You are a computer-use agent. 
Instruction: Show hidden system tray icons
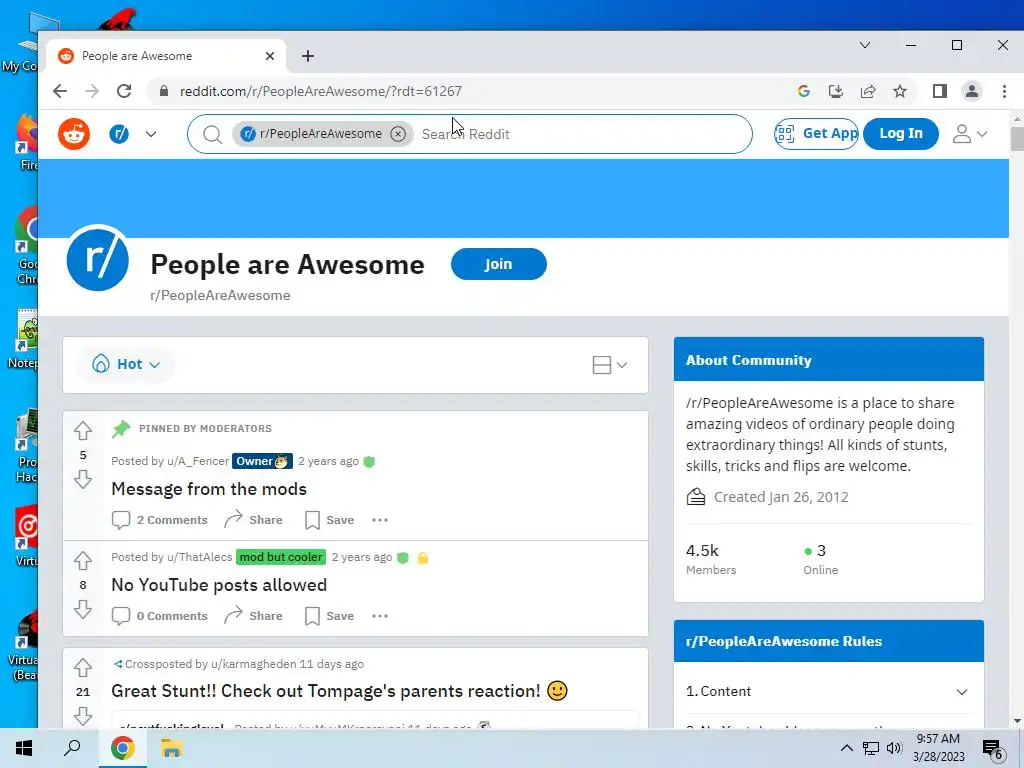(x=846, y=748)
